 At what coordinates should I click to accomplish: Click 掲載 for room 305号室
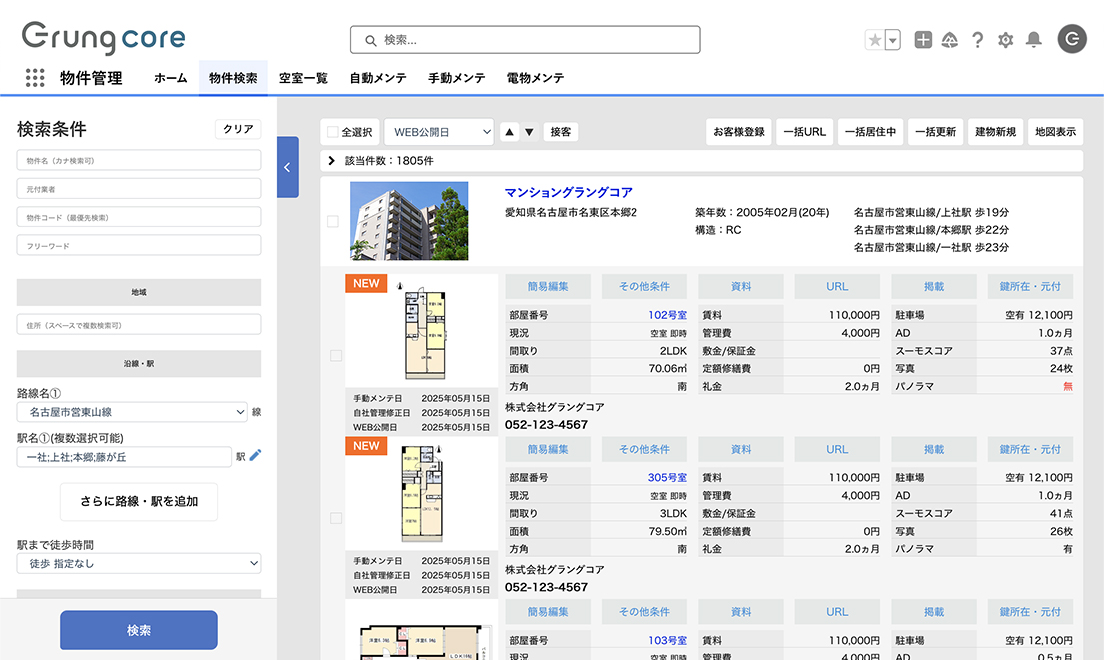tap(934, 449)
